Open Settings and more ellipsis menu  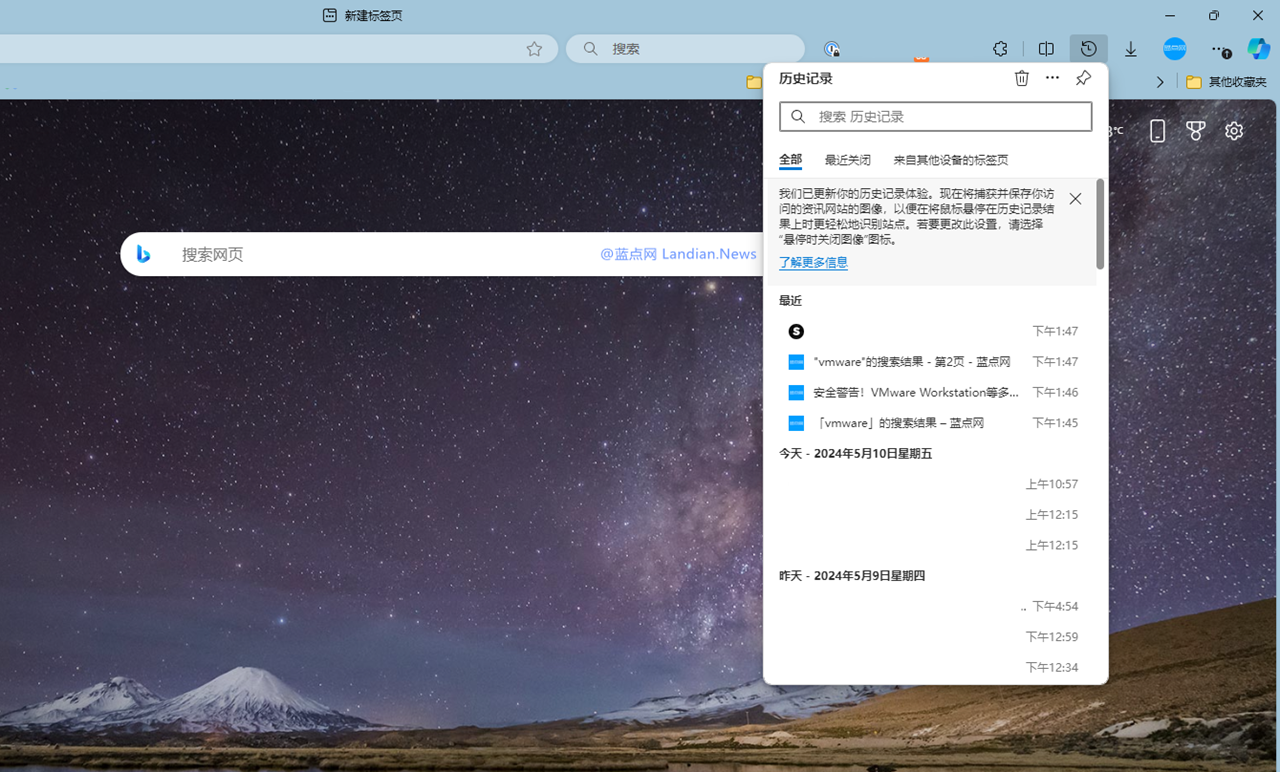tap(1219, 48)
